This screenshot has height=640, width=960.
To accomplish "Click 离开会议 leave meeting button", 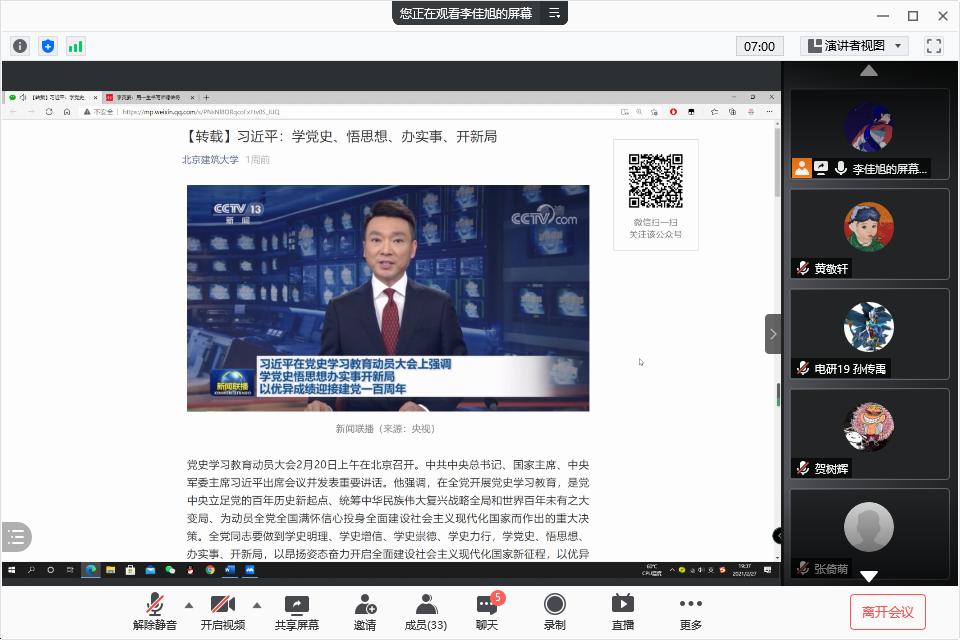I will point(888,611).
